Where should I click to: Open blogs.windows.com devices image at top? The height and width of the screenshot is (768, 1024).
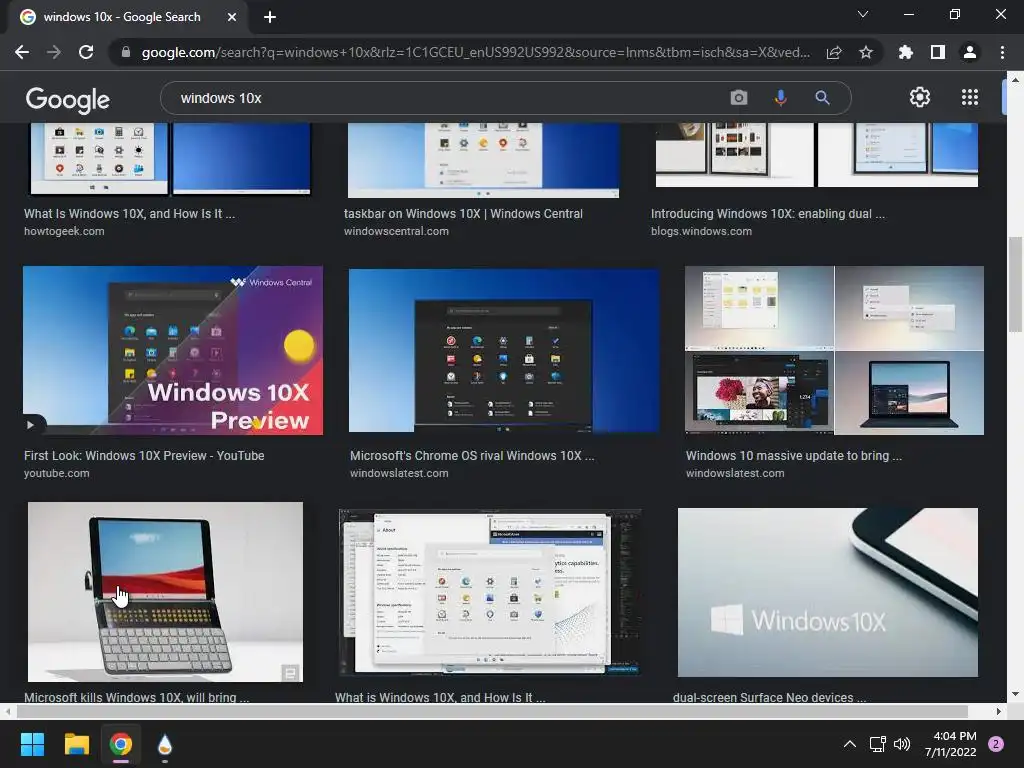817,155
